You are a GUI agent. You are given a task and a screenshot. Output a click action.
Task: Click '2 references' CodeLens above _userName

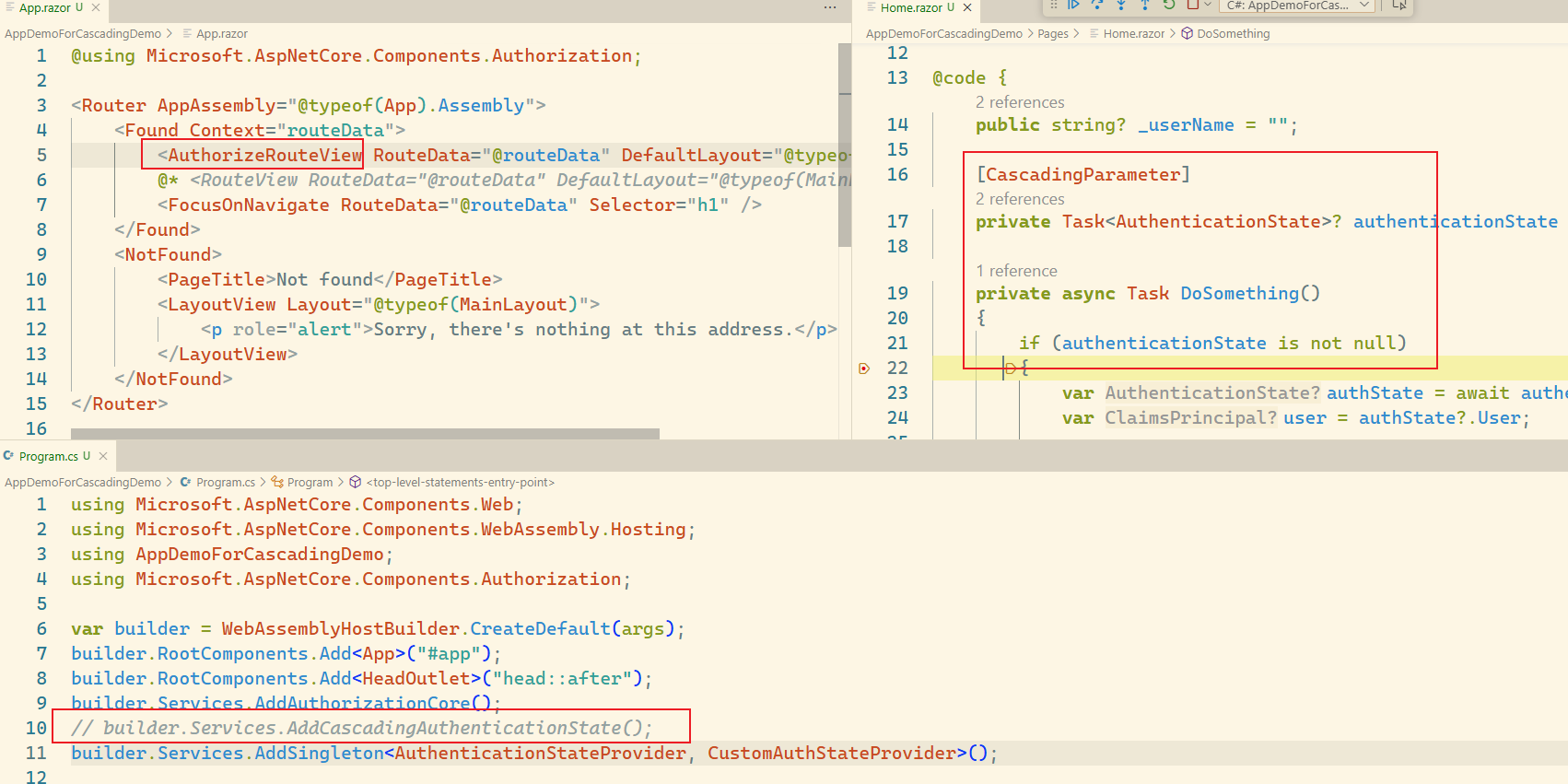pos(1020,102)
